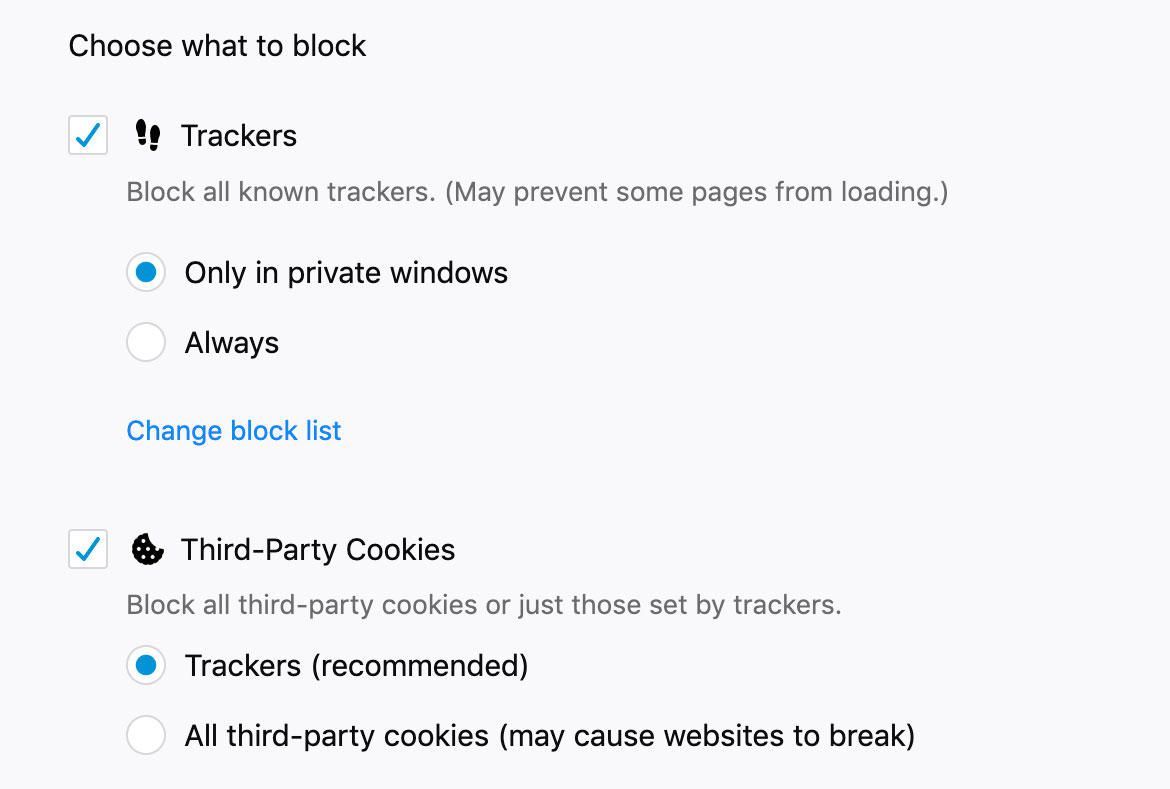1170x789 pixels.
Task: Uncheck the Trackers checkbox
Action: click(88, 135)
